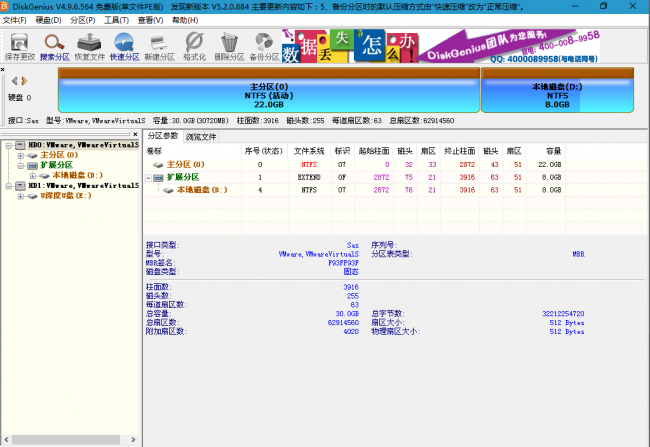The image size is (650, 447).
Task: Collapse 扩展分区 row in partition table
Action: [x=148, y=178]
